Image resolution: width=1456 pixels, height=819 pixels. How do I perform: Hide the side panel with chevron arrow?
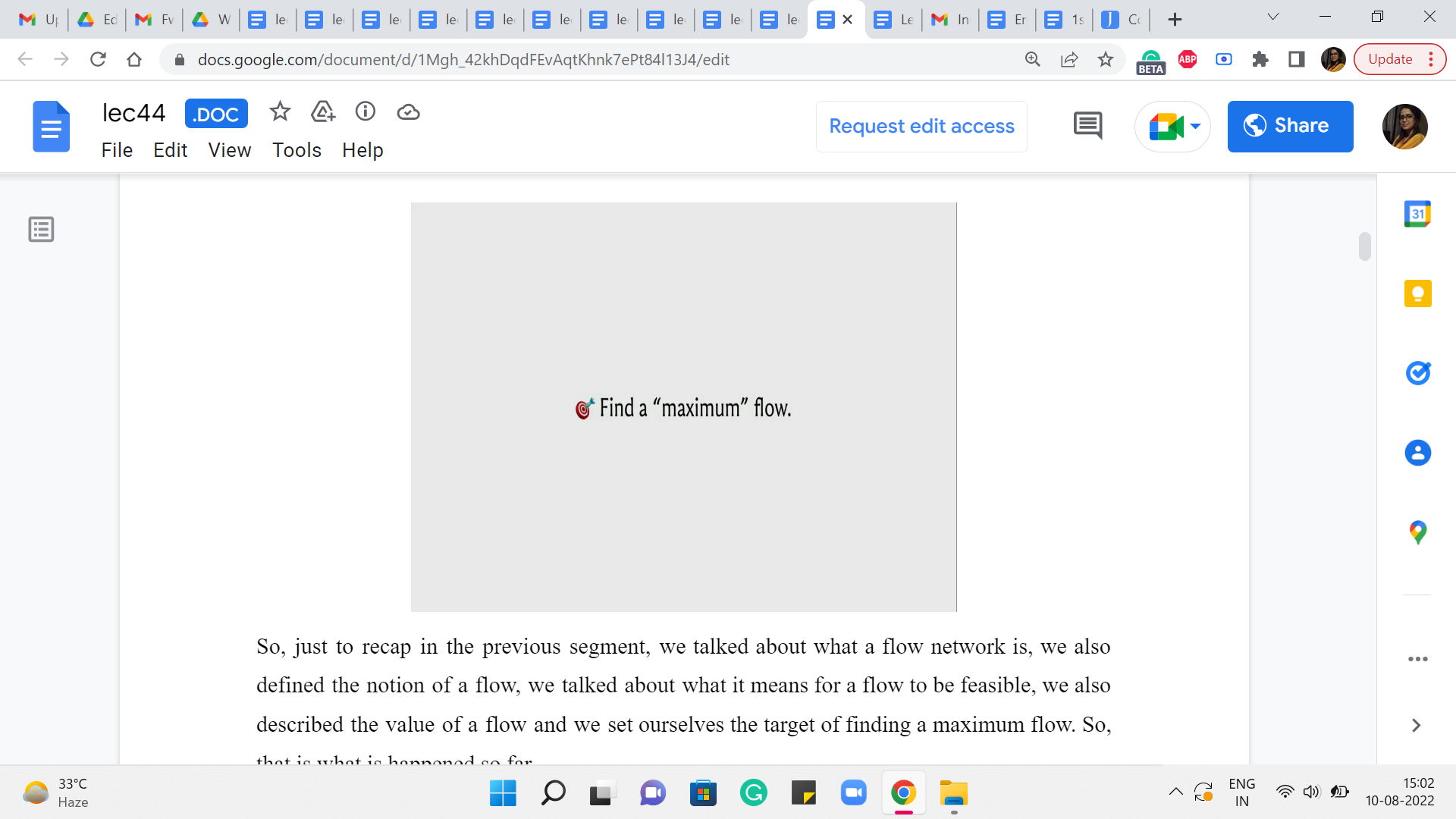(1416, 726)
